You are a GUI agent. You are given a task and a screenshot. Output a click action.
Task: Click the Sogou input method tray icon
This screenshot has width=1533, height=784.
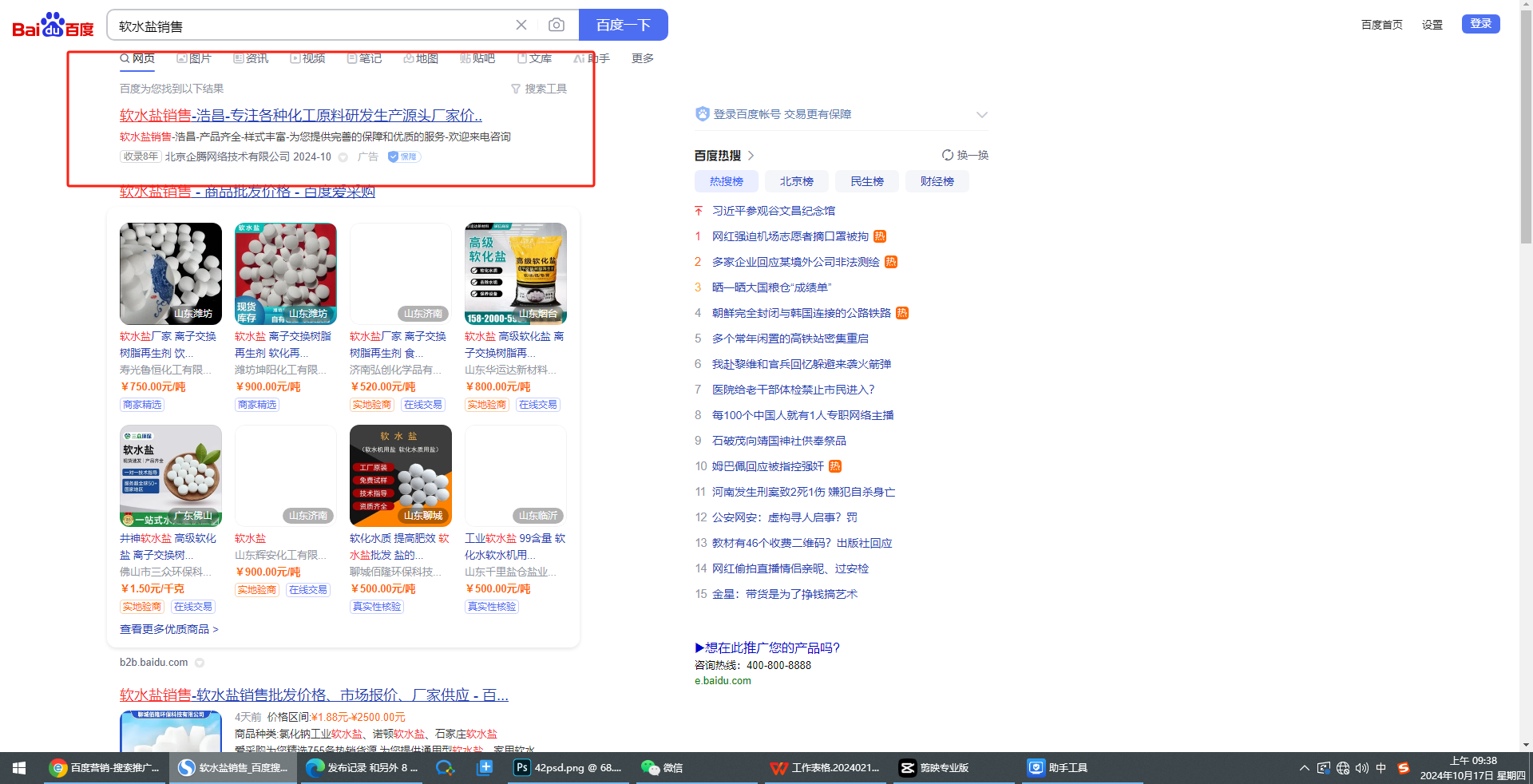coord(1403,768)
